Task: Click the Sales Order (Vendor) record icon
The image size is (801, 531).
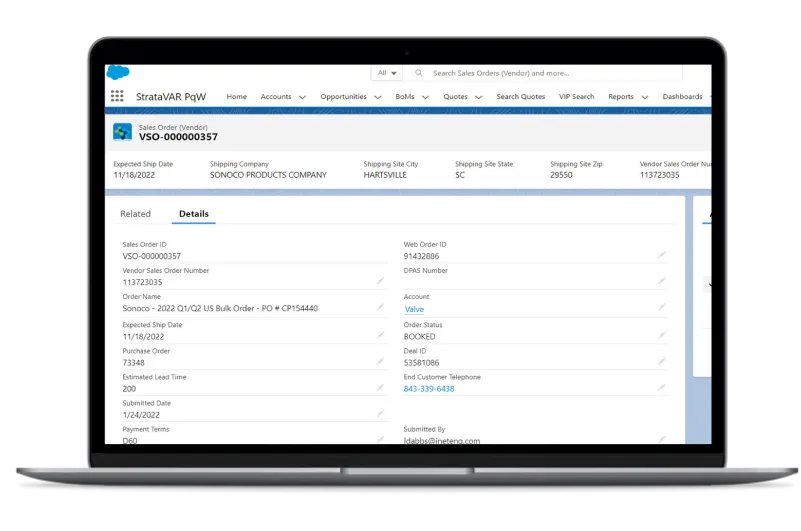Action: point(123,132)
